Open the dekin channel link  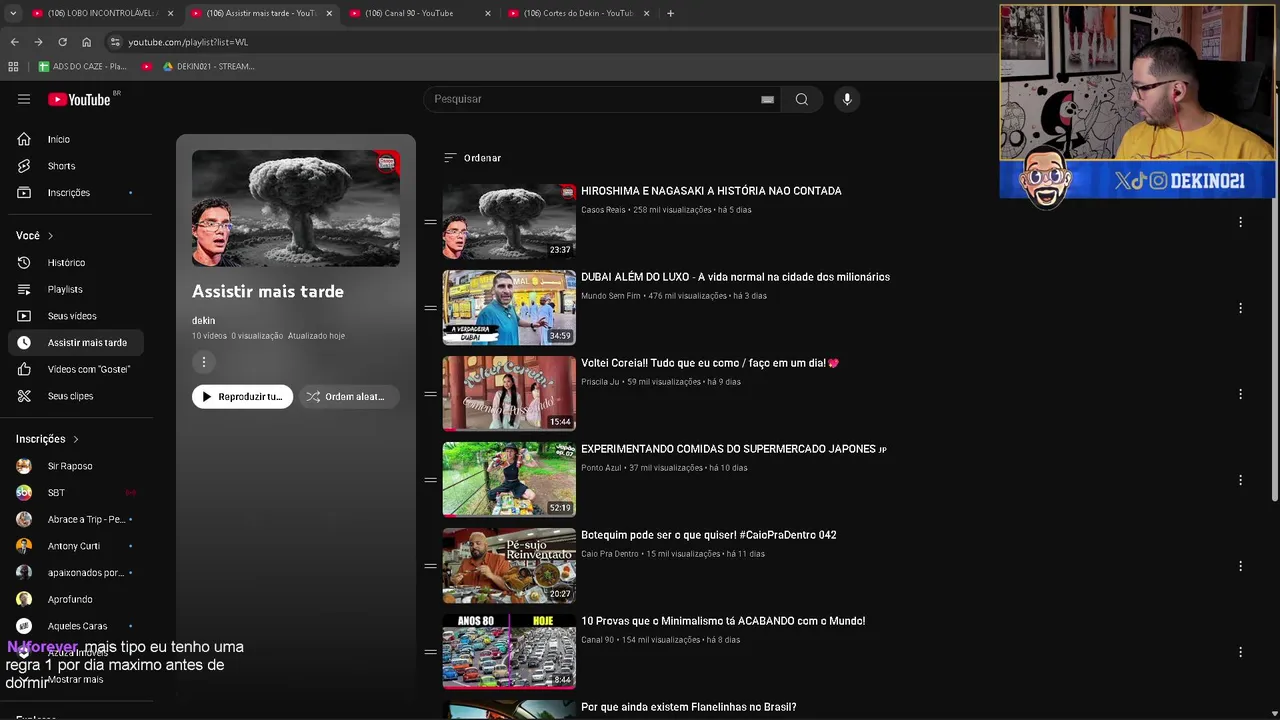click(203, 320)
